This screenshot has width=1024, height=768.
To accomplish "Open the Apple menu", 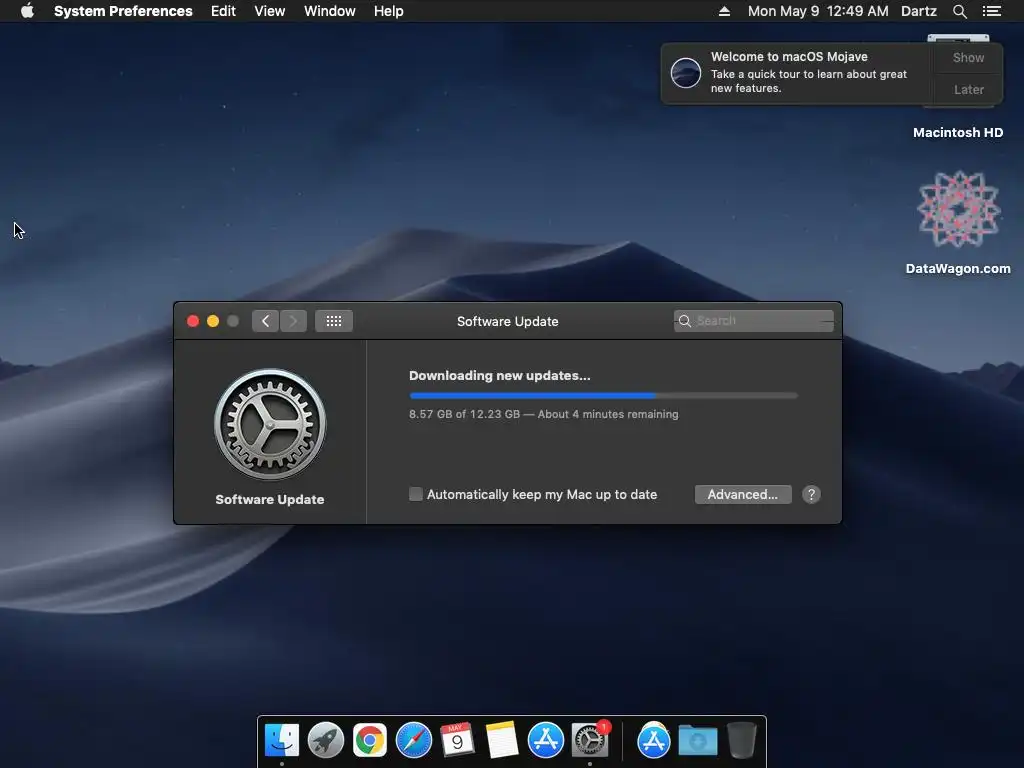I will click(x=27, y=11).
